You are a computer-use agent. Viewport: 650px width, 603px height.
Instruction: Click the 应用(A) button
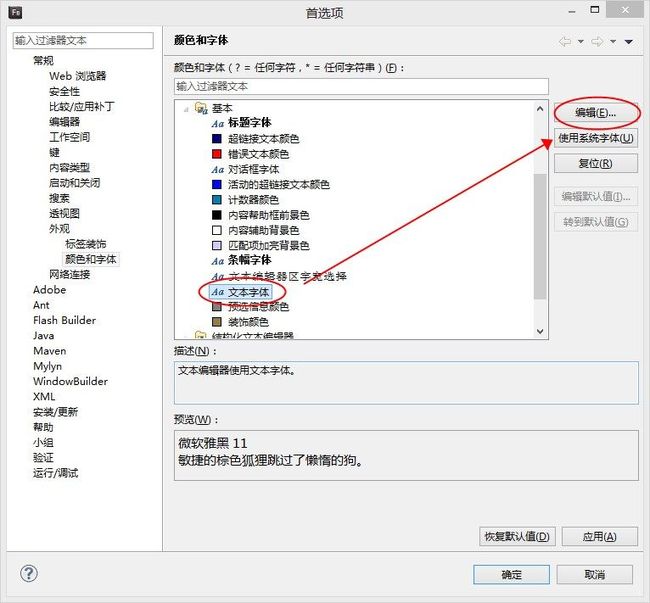pos(599,536)
